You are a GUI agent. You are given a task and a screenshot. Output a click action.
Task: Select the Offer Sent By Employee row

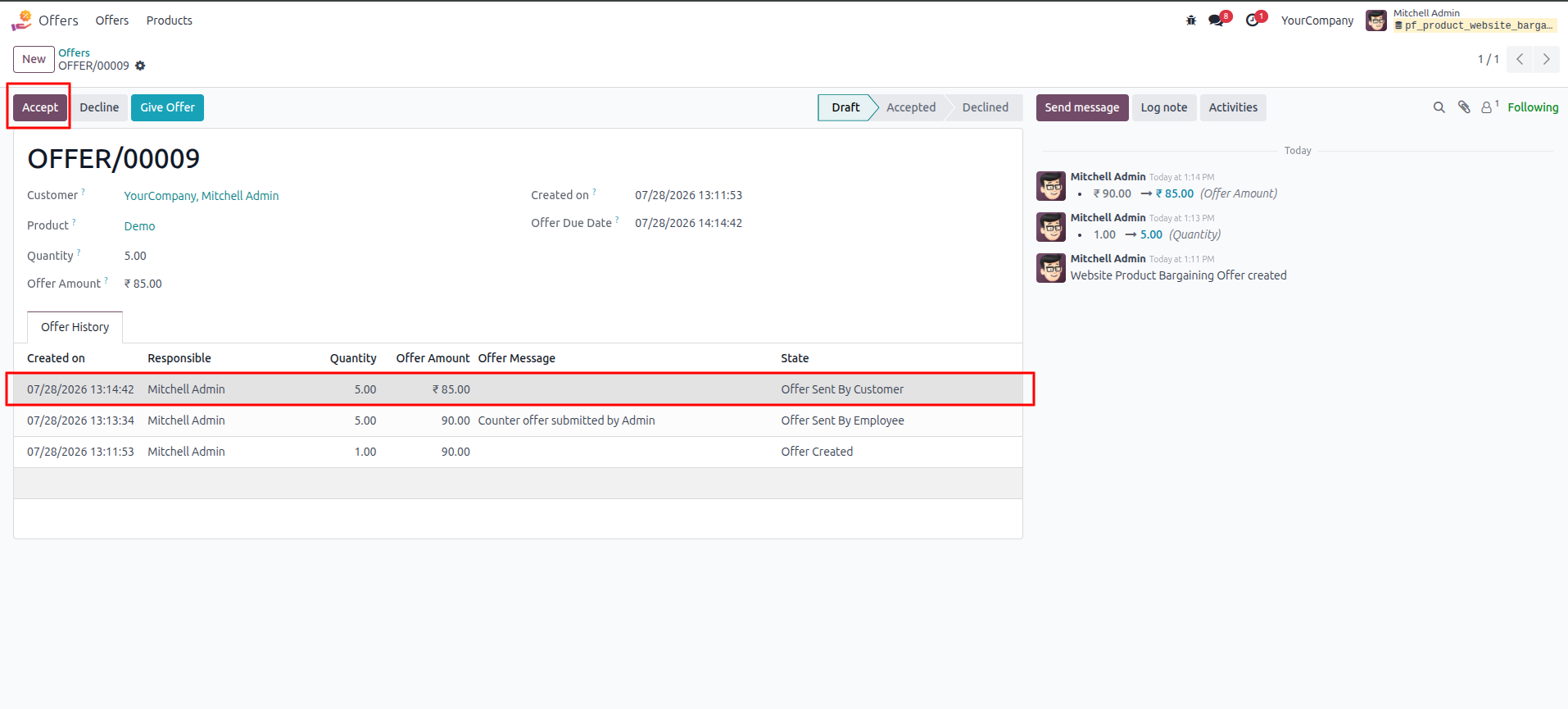point(518,420)
